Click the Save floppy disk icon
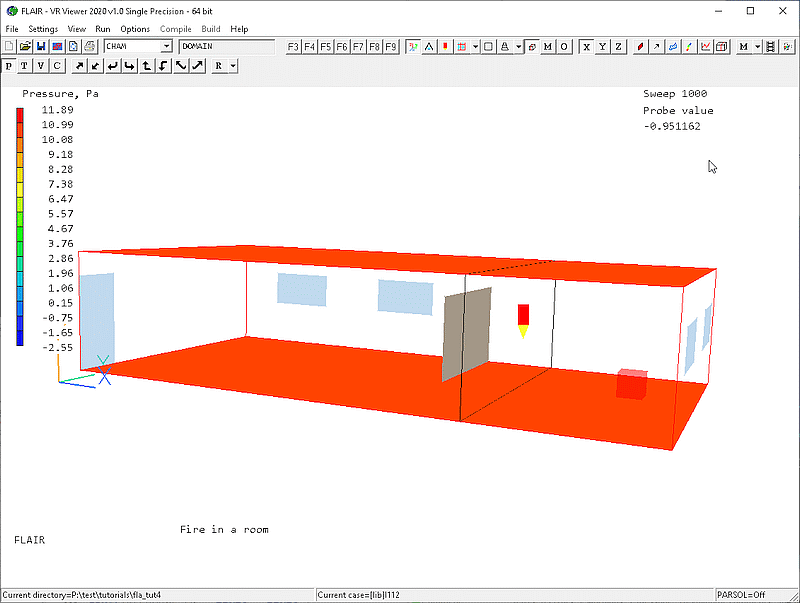800x603 pixels. 41,47
